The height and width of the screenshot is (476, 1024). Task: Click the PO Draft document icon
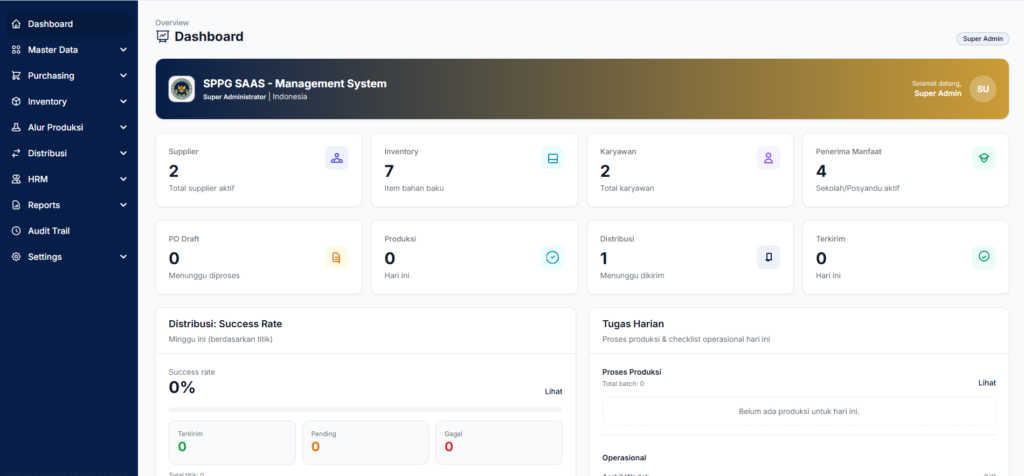tap(336, 257)
